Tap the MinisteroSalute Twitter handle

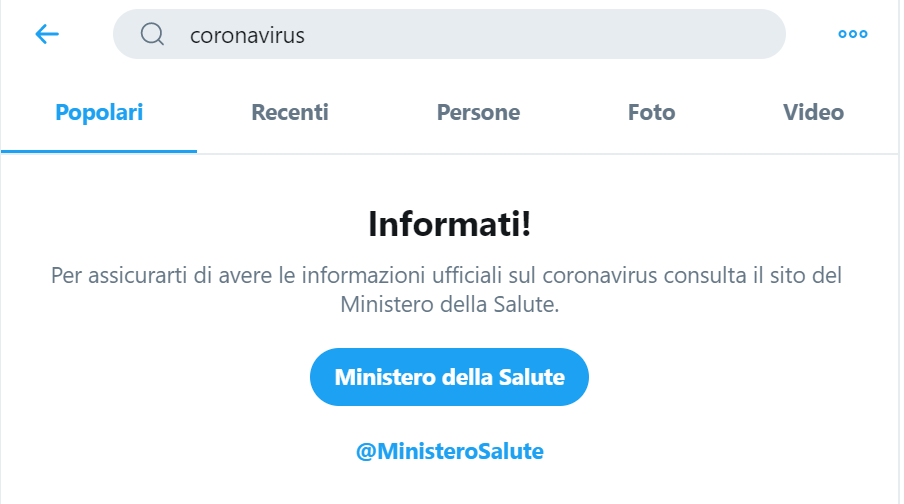449,451
